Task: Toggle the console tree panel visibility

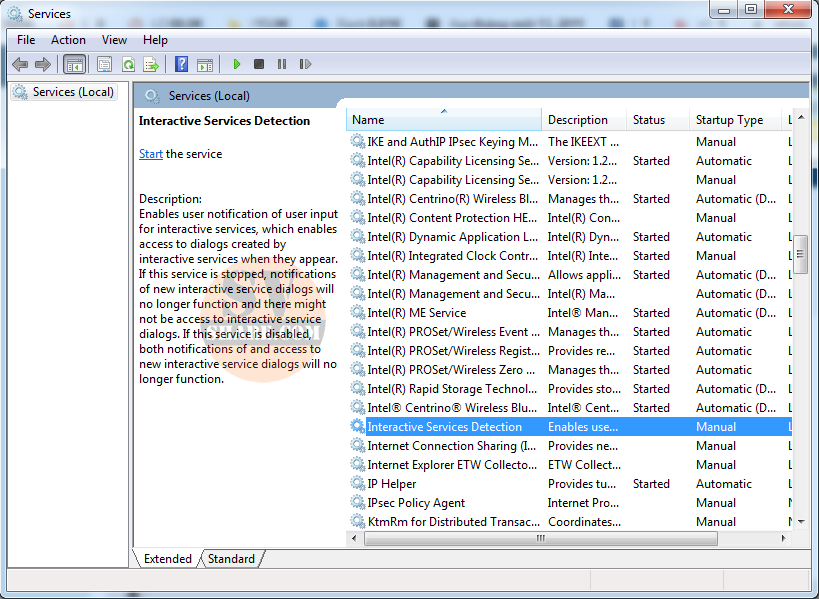Action: 75,64
